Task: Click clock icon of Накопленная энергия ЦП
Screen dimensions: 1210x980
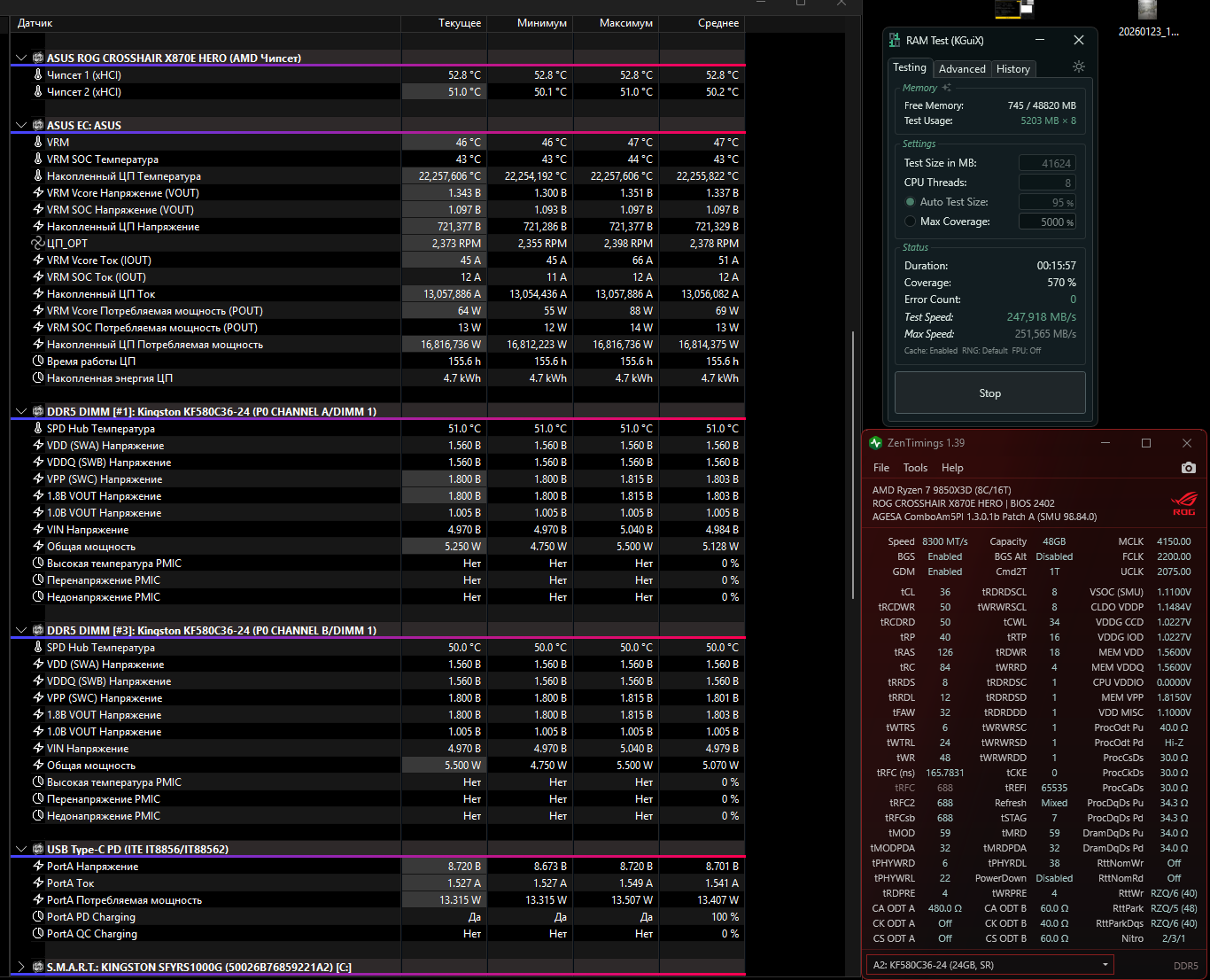Action: coord(38,378)
